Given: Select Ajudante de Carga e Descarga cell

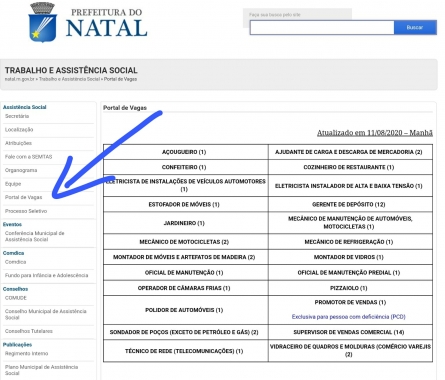Looking at the screenshot, I should pyautogui.click(x=350, y=152).
